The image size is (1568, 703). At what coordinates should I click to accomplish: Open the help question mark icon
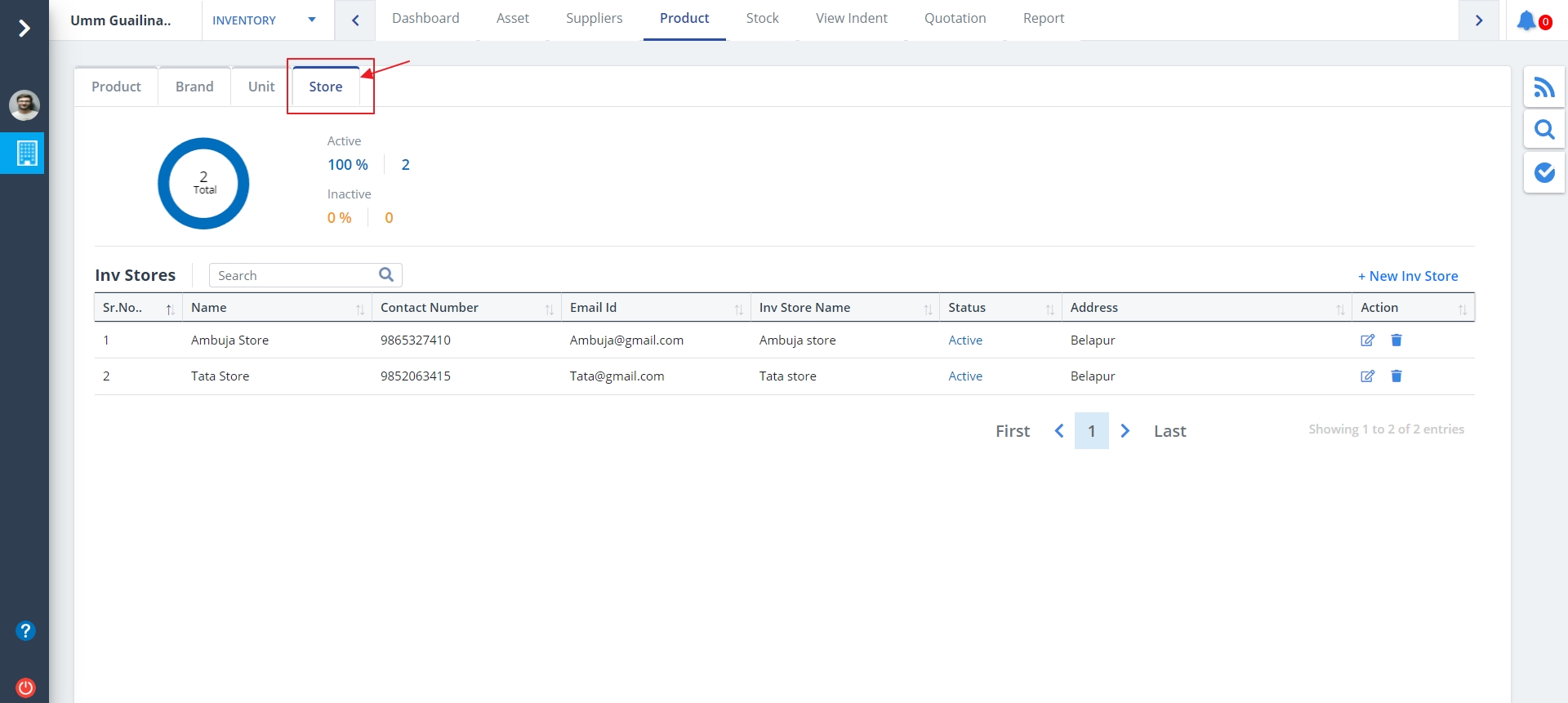click(x=25, y=630)
